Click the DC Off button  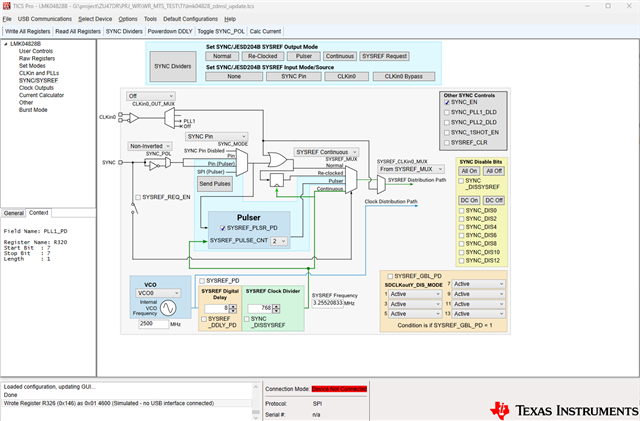click(493, 200)
